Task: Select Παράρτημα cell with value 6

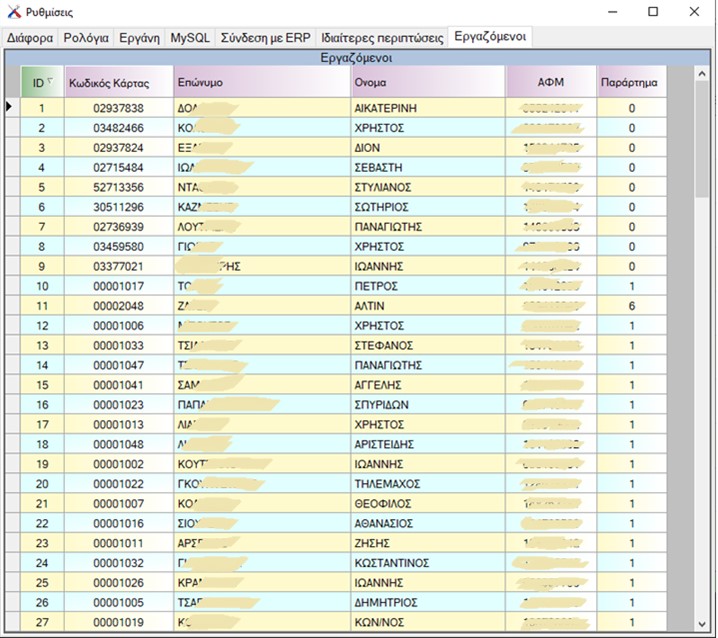Action: [631, 306]
